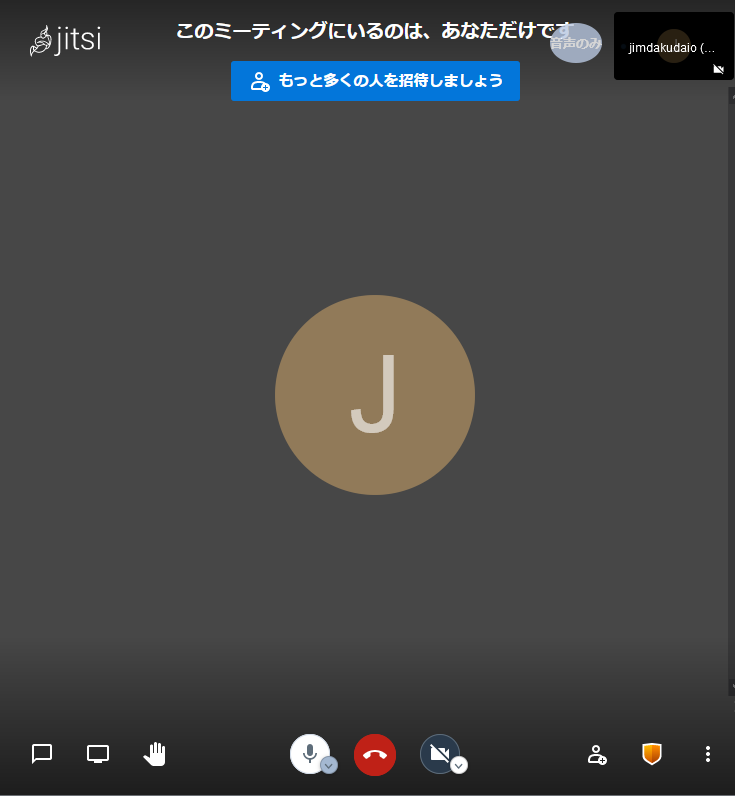Click the large J avatar circle
735x796 pixels.
point(375,395)
